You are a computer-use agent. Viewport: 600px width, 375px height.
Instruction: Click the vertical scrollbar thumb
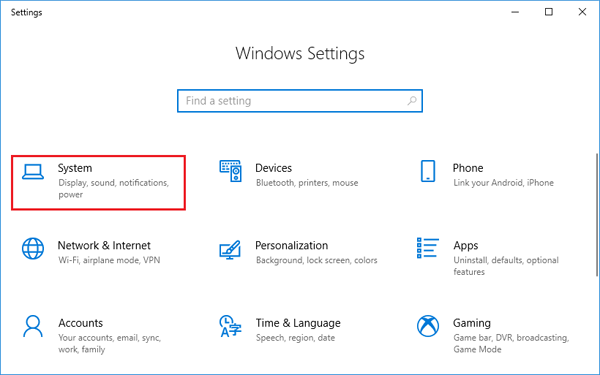(x=597, y=214)
